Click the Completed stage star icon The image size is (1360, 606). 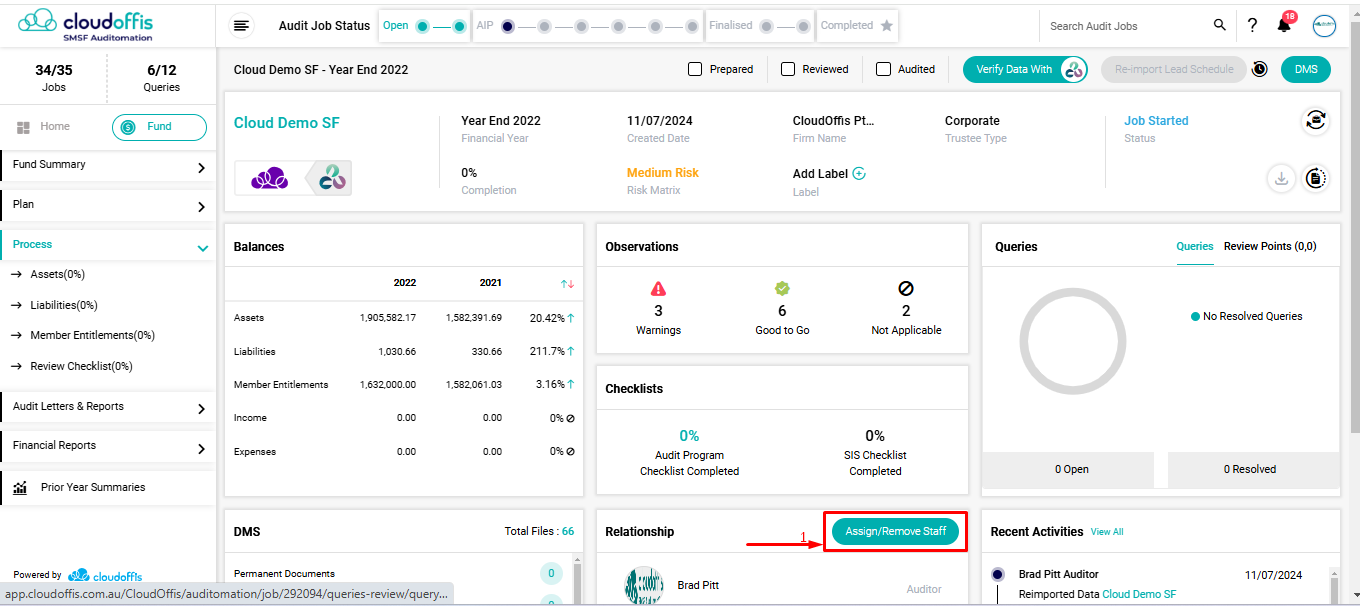pos(886,26)
